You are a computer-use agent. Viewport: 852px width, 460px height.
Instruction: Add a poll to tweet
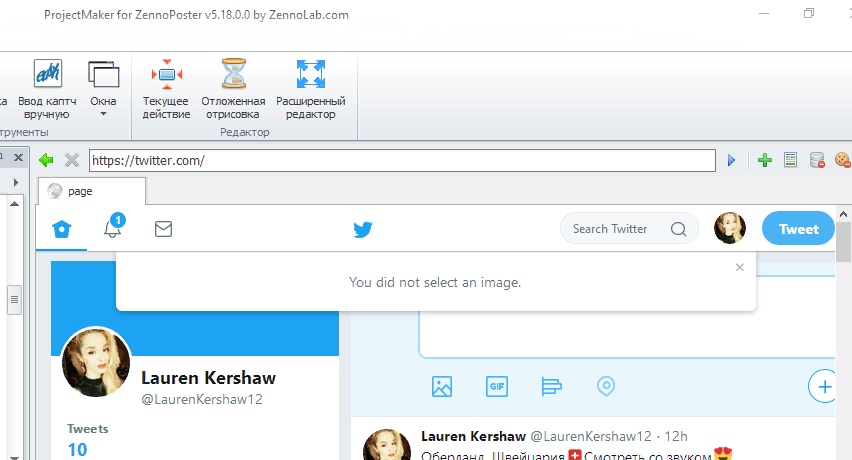(x=552, y=387)
